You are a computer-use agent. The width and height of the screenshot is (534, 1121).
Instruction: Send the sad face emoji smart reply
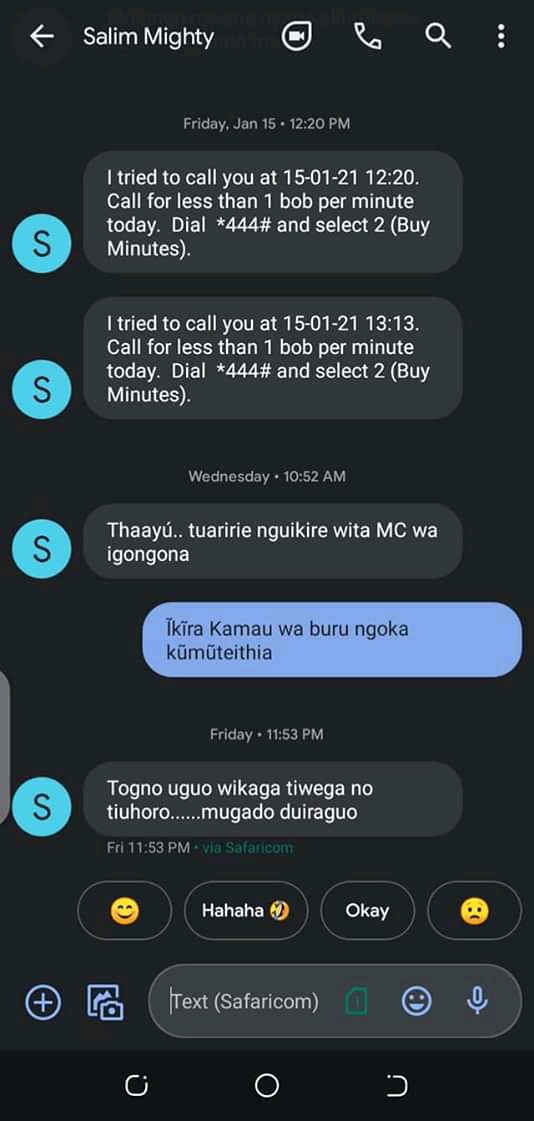coord(474,911)
